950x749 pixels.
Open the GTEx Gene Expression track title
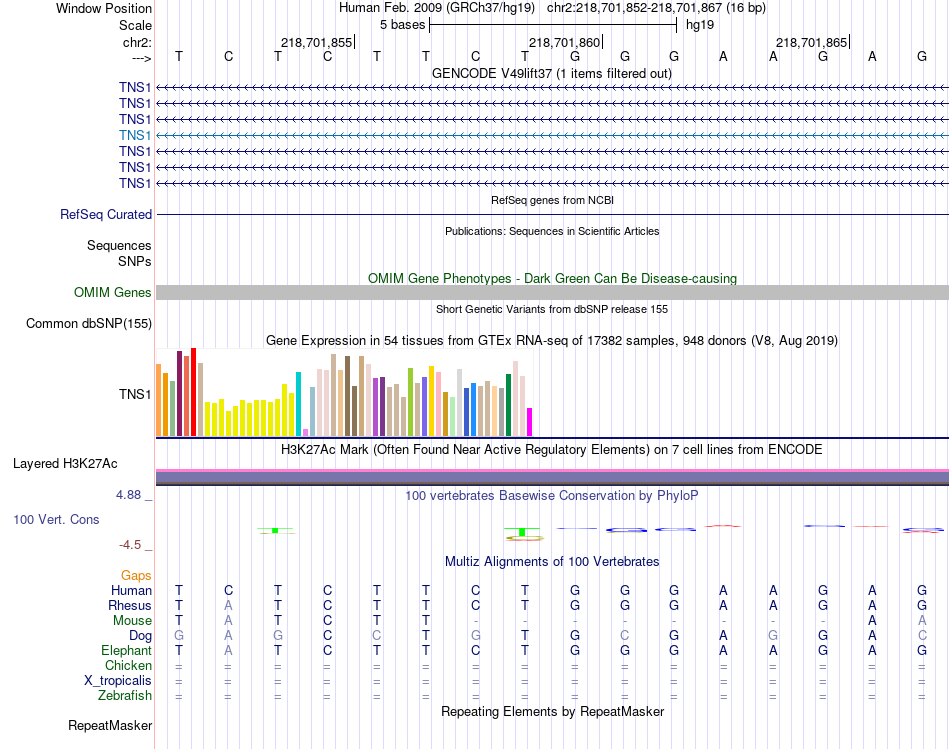(552, 341)
